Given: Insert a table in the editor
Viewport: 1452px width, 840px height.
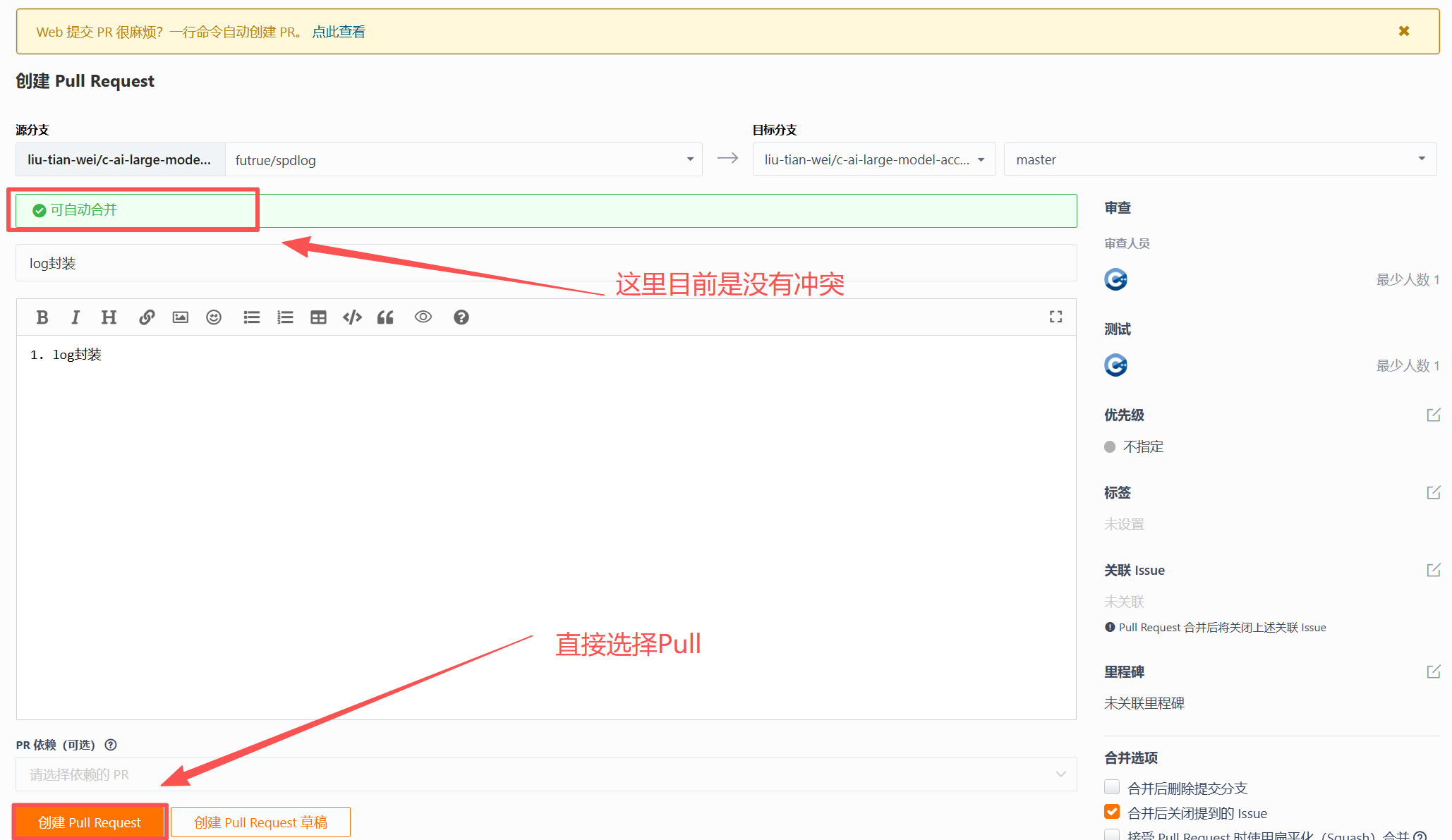Looking at the screenshot, I should [318, 317].
